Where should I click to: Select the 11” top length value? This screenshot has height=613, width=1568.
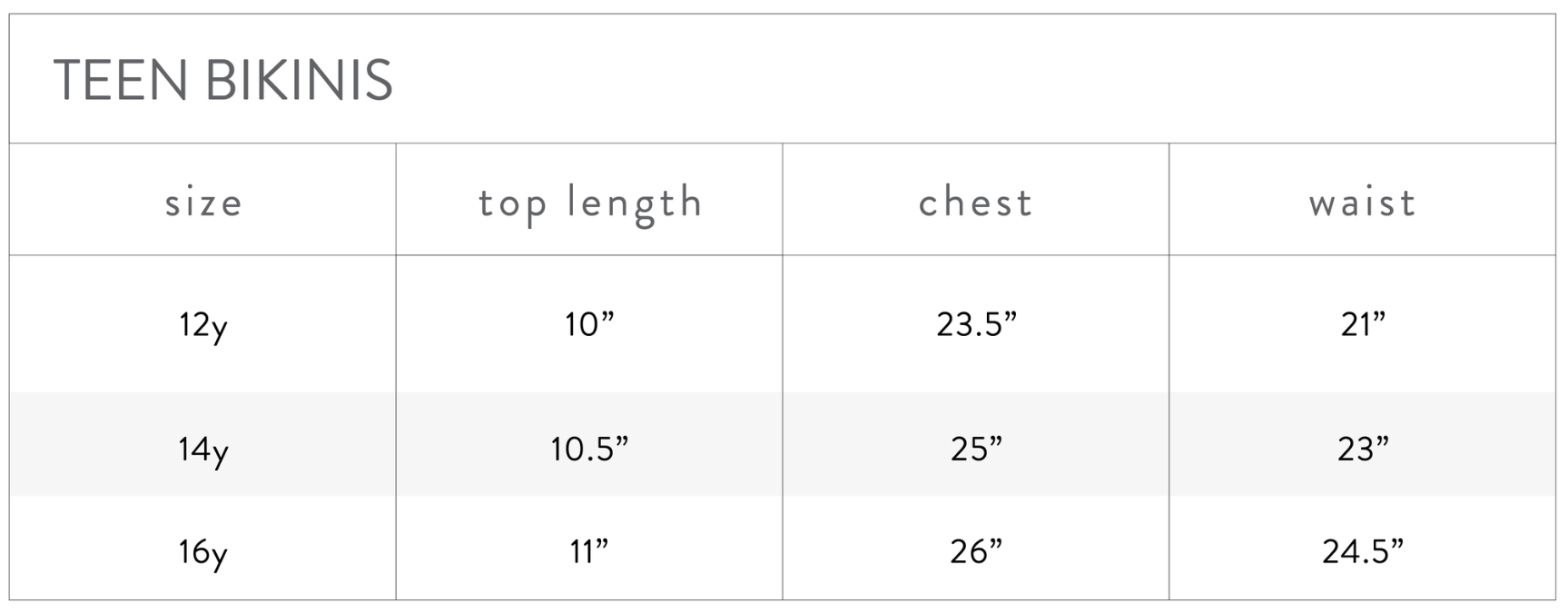point(589,551)
